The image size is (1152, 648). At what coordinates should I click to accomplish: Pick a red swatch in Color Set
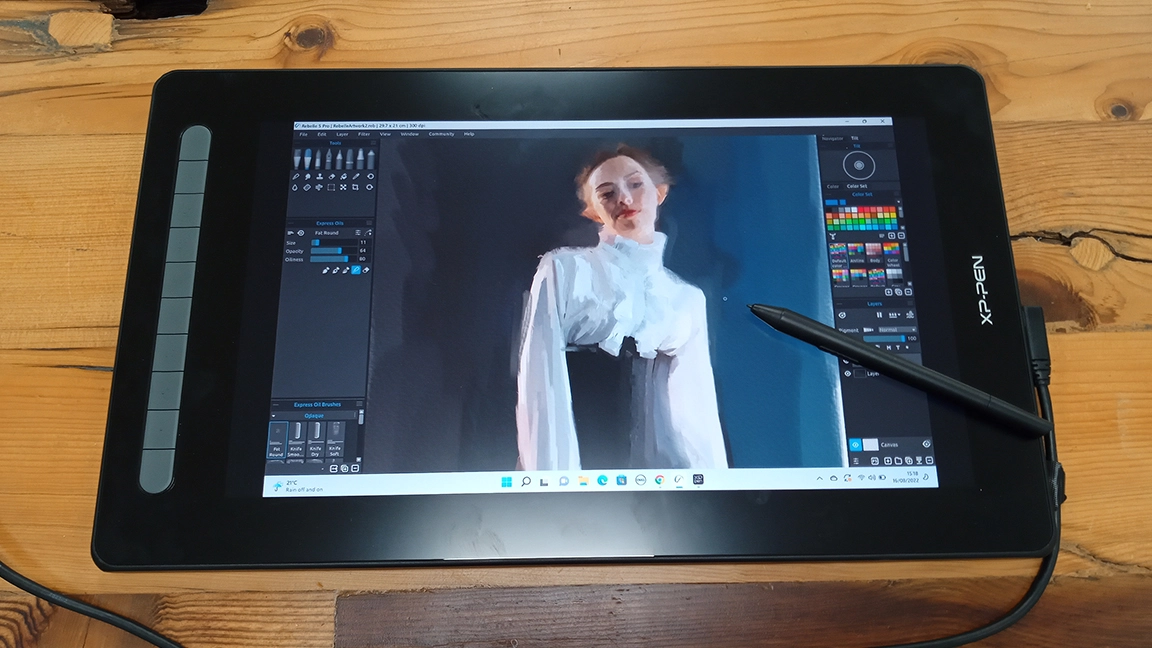coord(861,209)
